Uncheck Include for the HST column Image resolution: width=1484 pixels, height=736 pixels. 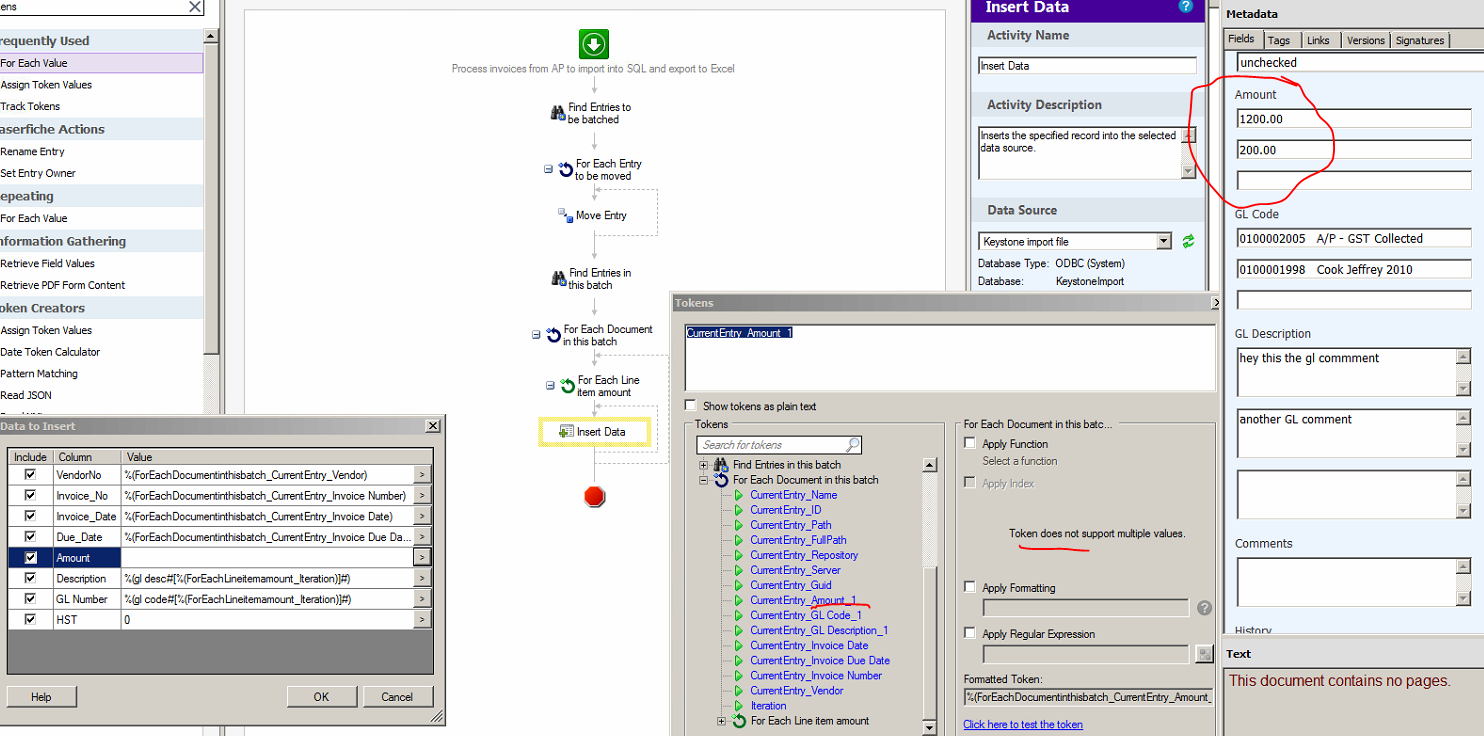(30, 619)
